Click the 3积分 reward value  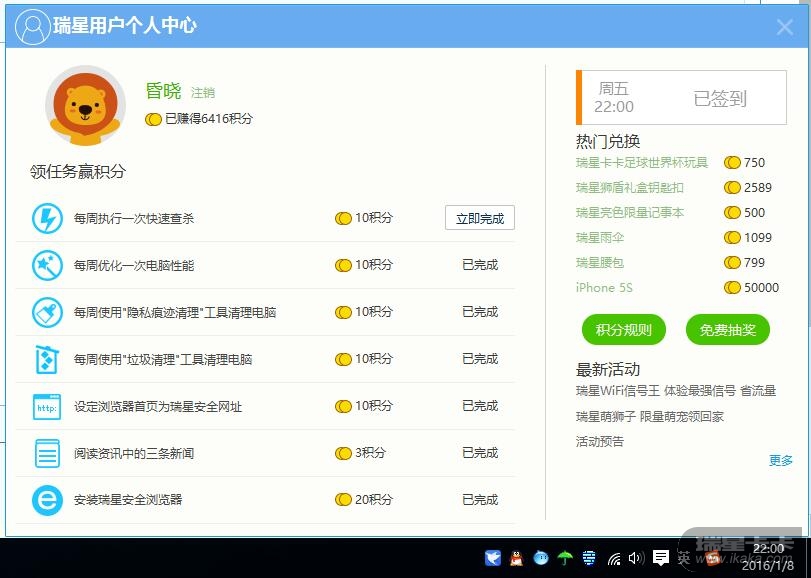point(370,452)
